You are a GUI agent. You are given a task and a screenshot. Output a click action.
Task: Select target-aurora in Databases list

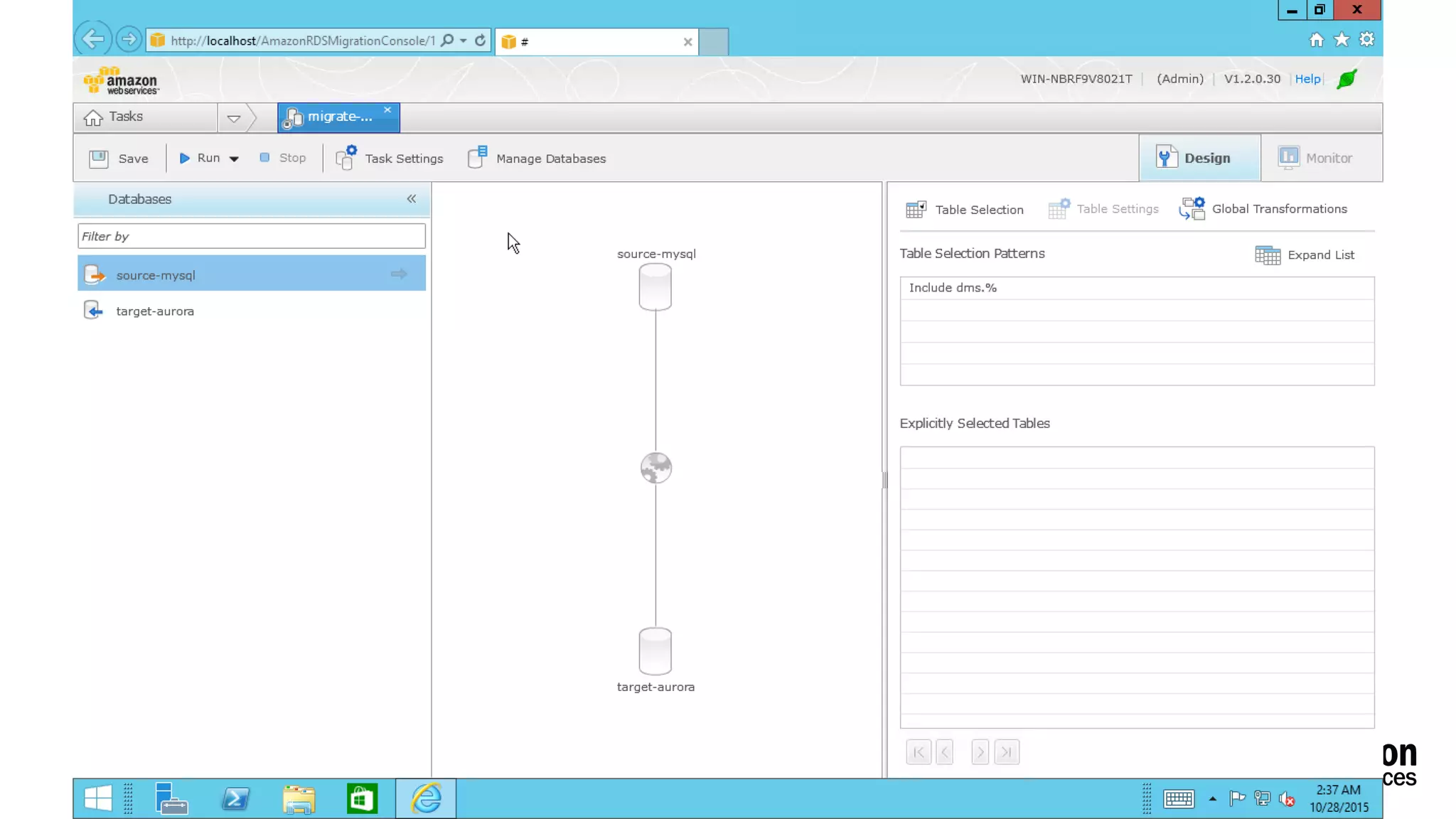[x=155, y=311]
